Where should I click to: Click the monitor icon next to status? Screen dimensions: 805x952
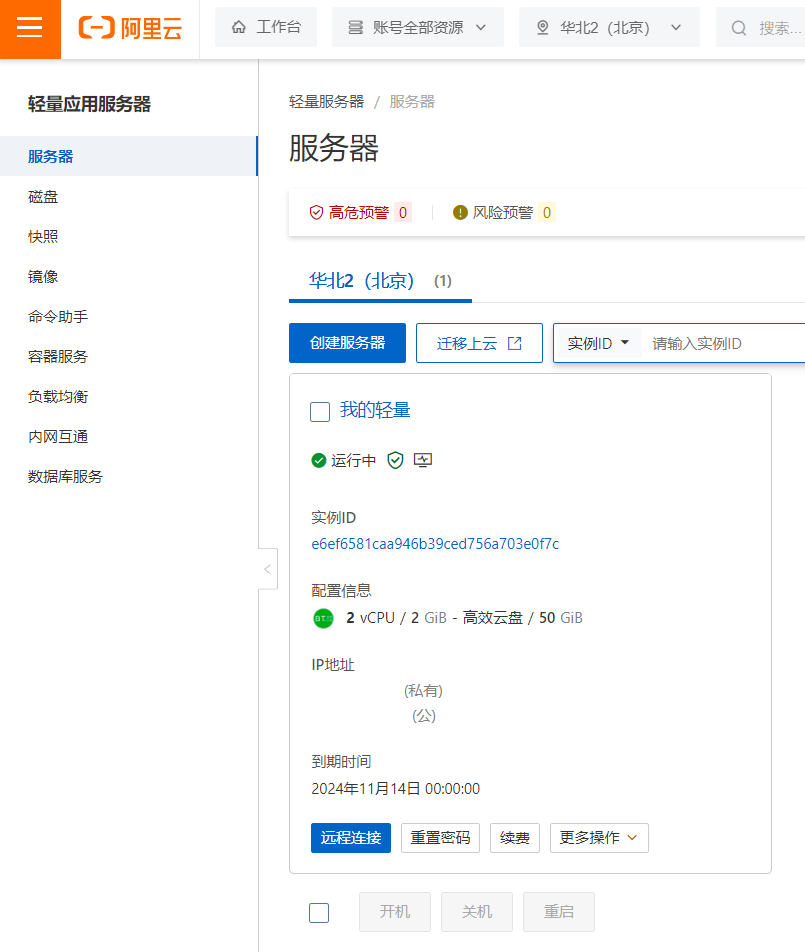point(423,460)
